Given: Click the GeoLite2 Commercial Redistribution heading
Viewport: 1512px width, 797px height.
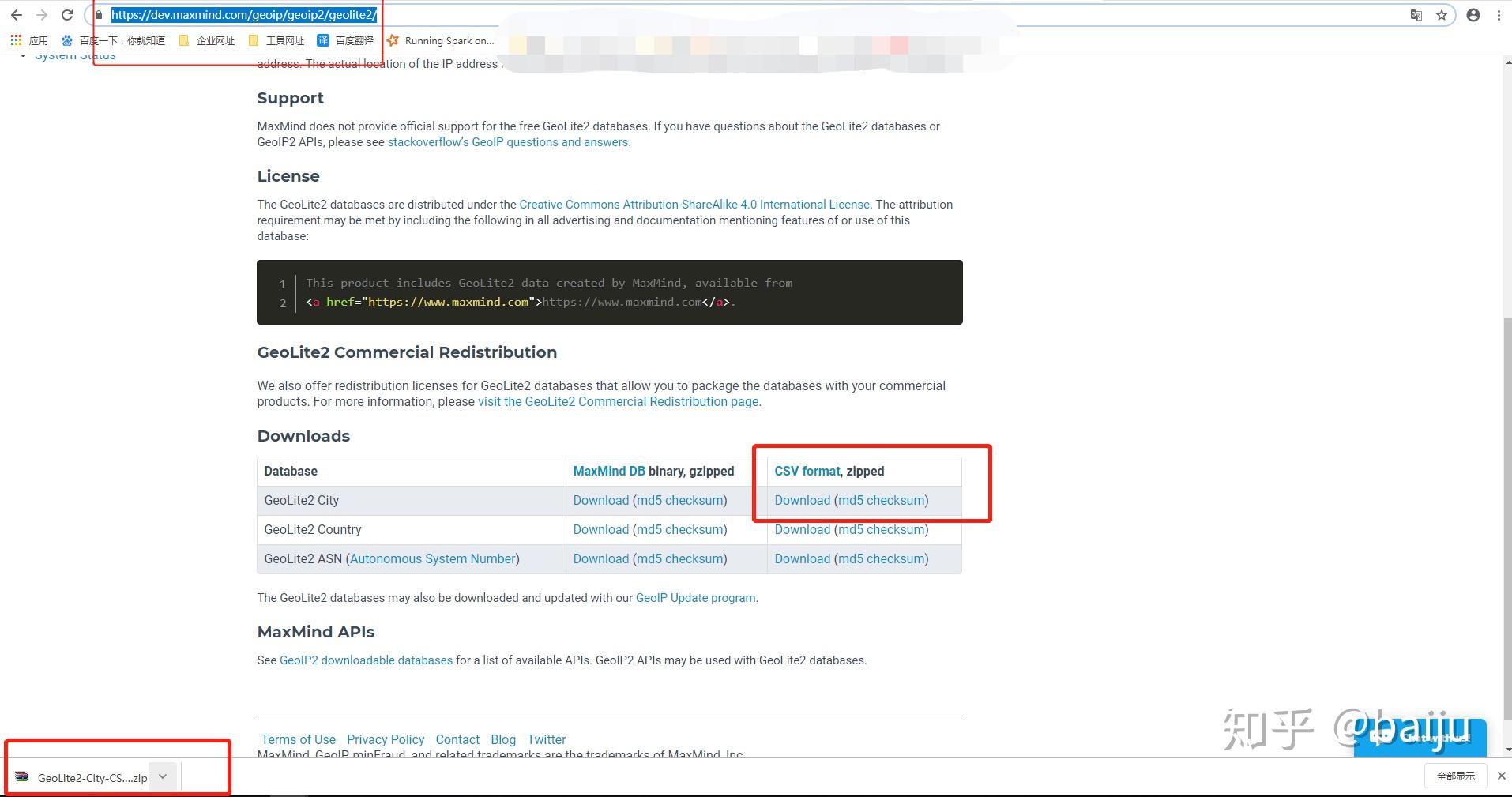Looking at the screenshot, I should (x=407, y=352).
